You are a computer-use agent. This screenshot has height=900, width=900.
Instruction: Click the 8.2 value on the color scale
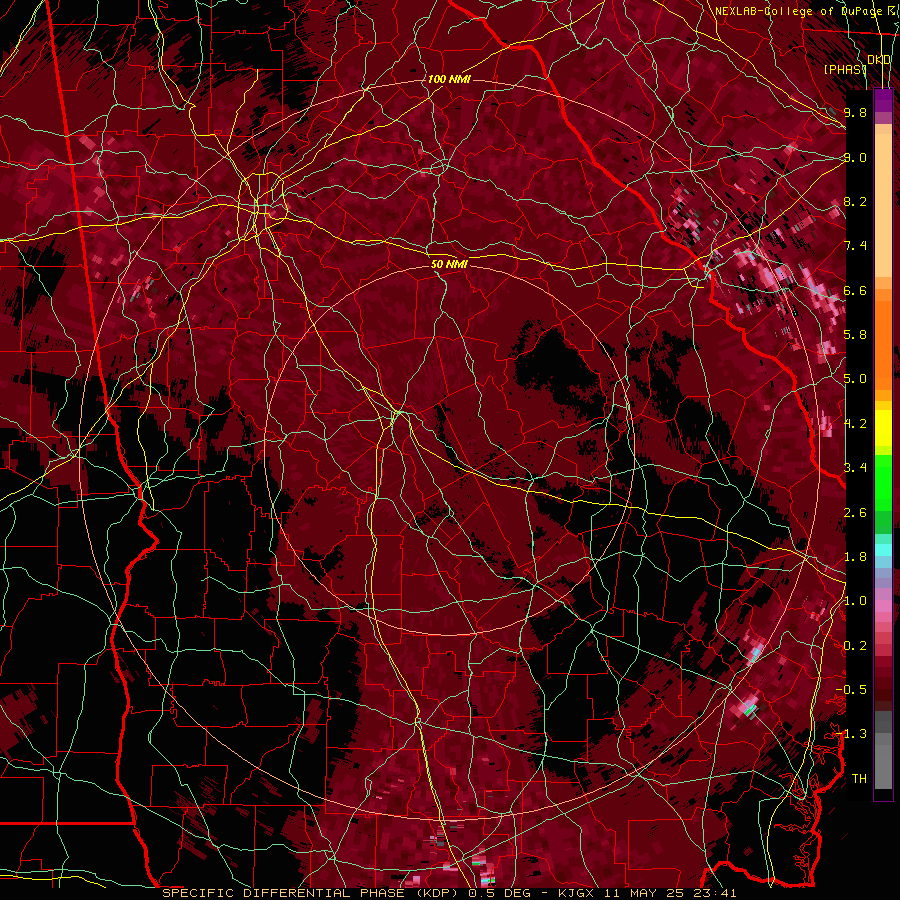click(856, 201)
